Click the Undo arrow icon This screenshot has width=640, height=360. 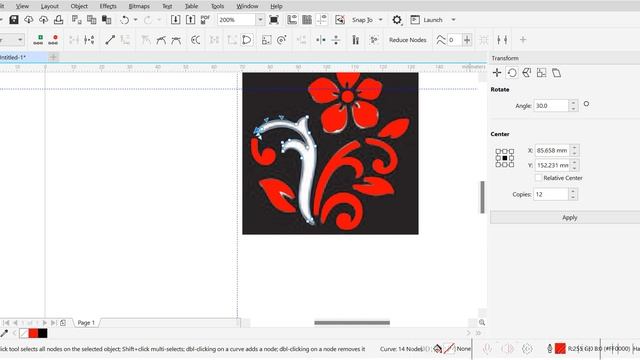[x=124, y=20]
